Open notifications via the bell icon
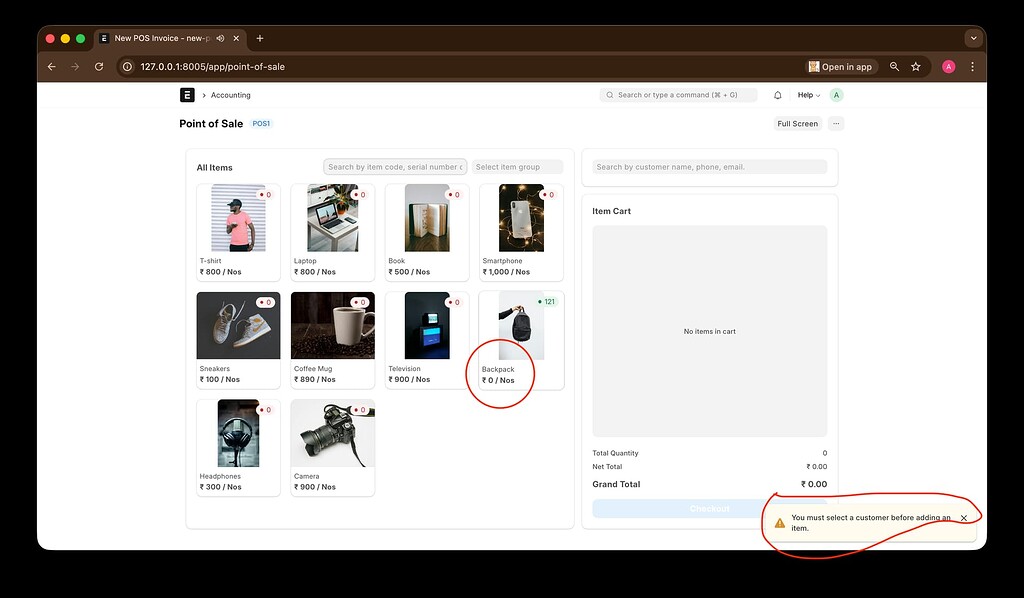This screenshot has width=1024, height=598. coord(778,95)
